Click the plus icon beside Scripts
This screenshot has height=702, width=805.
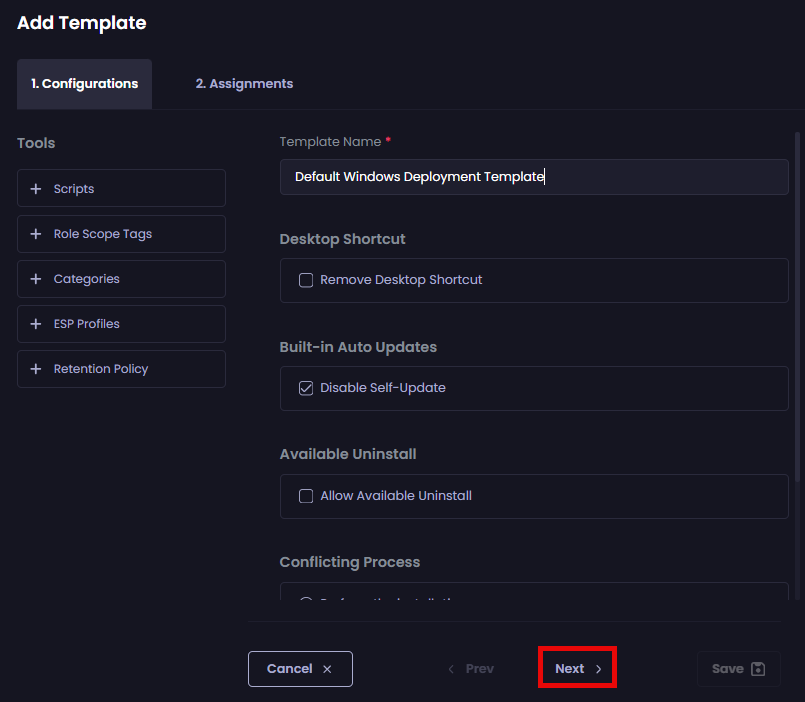[36, 189]
